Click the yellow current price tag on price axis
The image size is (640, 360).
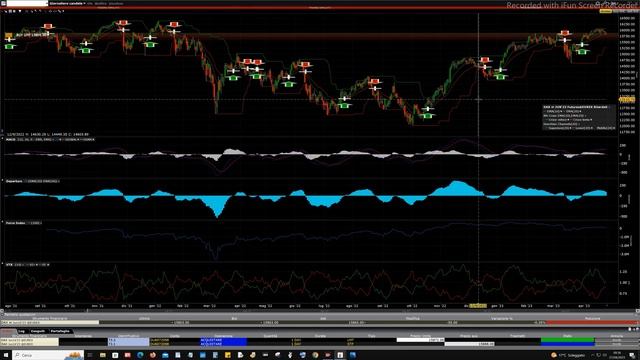627,100
